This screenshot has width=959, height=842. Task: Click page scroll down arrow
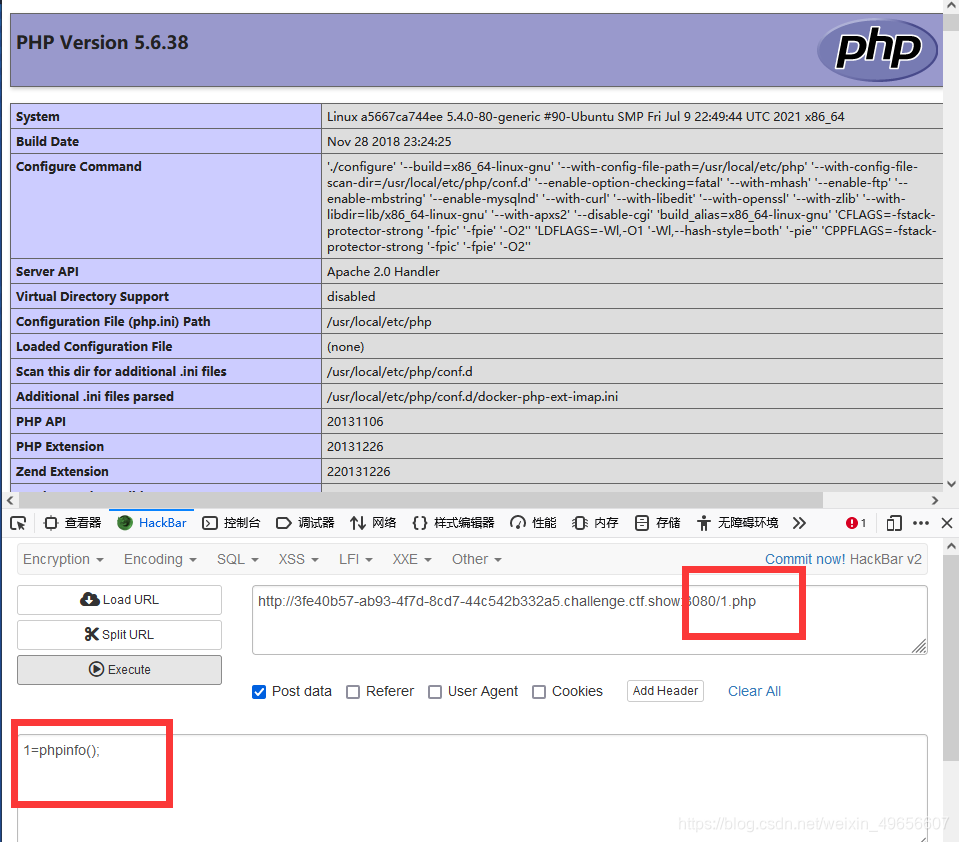pyautogui.click(x=951, y=484)
